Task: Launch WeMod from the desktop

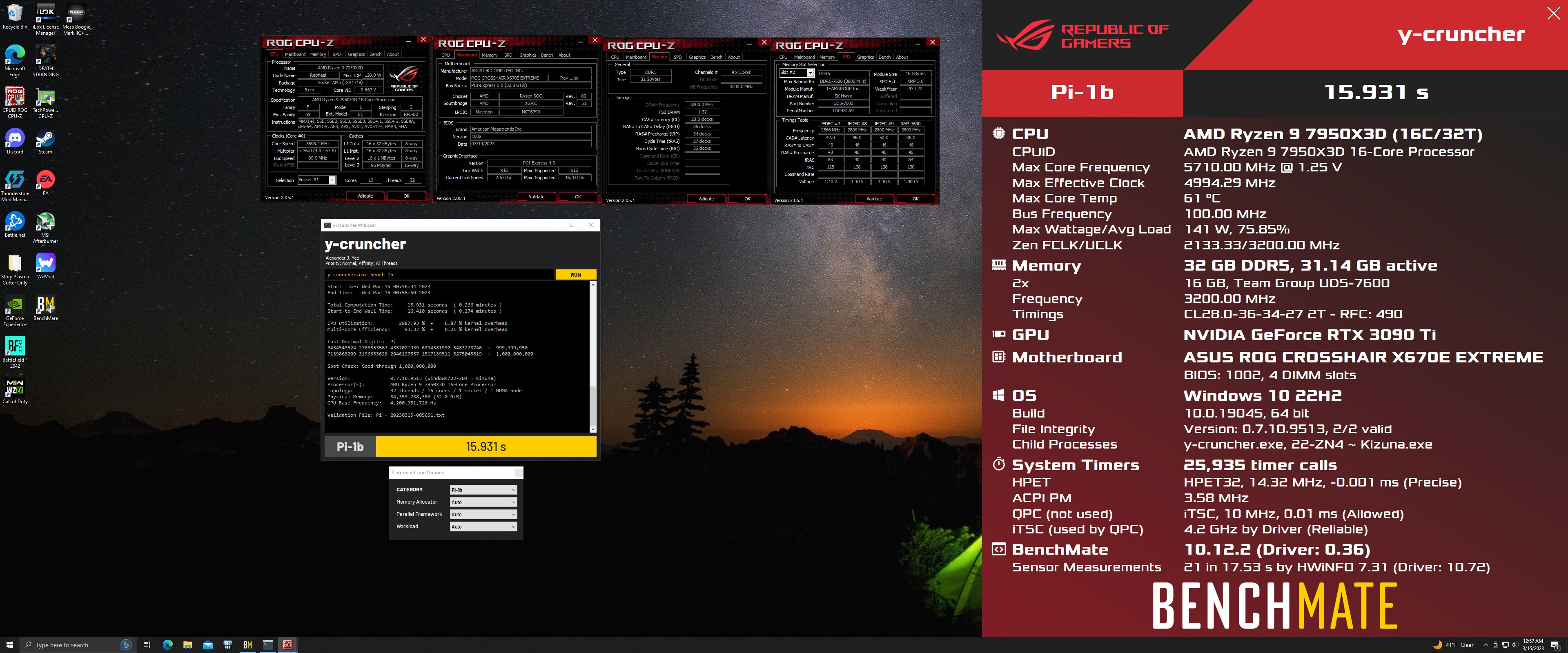Action: coord(45,266)
